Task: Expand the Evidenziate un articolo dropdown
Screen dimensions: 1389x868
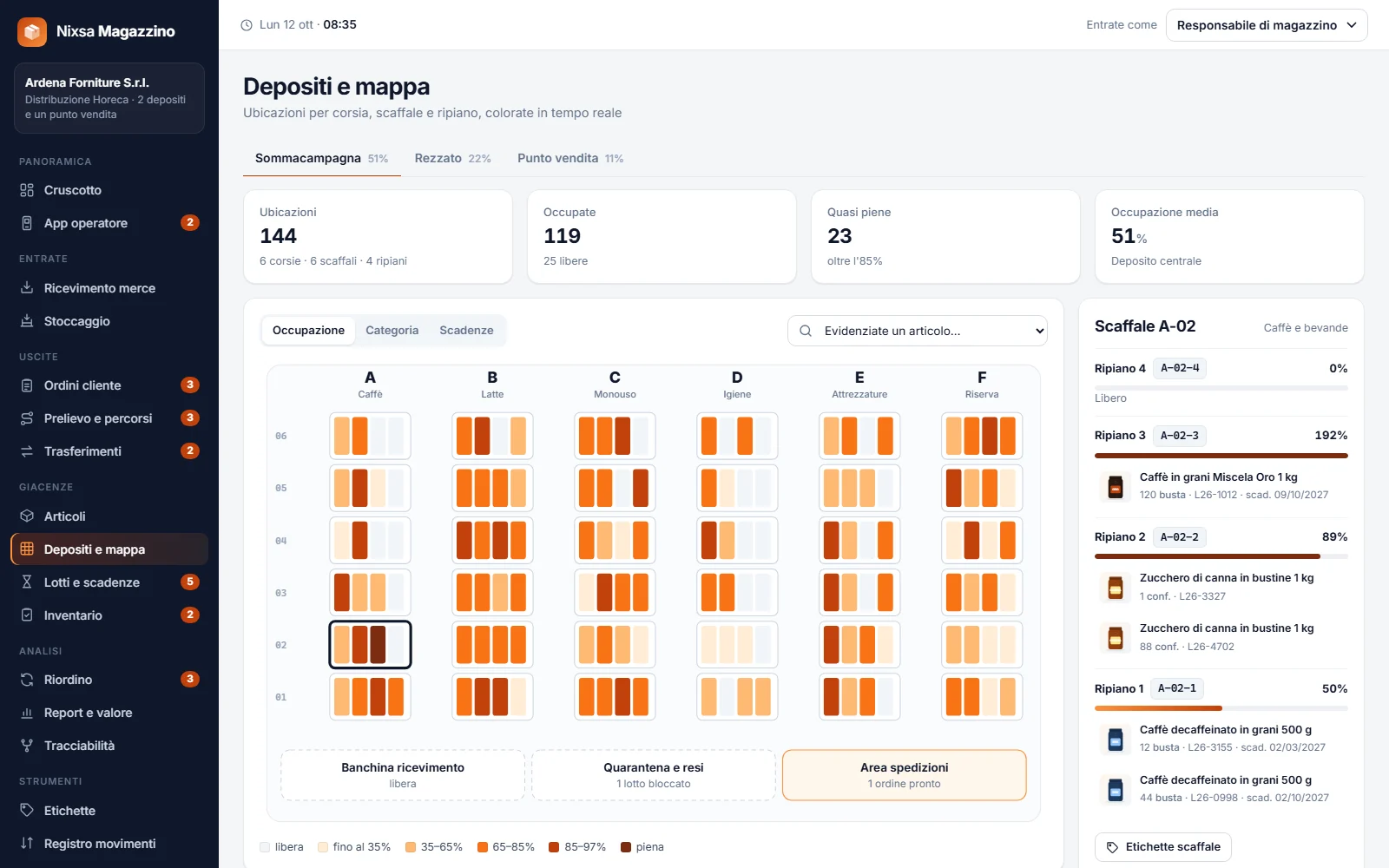Action: click(x=918, y=331)
